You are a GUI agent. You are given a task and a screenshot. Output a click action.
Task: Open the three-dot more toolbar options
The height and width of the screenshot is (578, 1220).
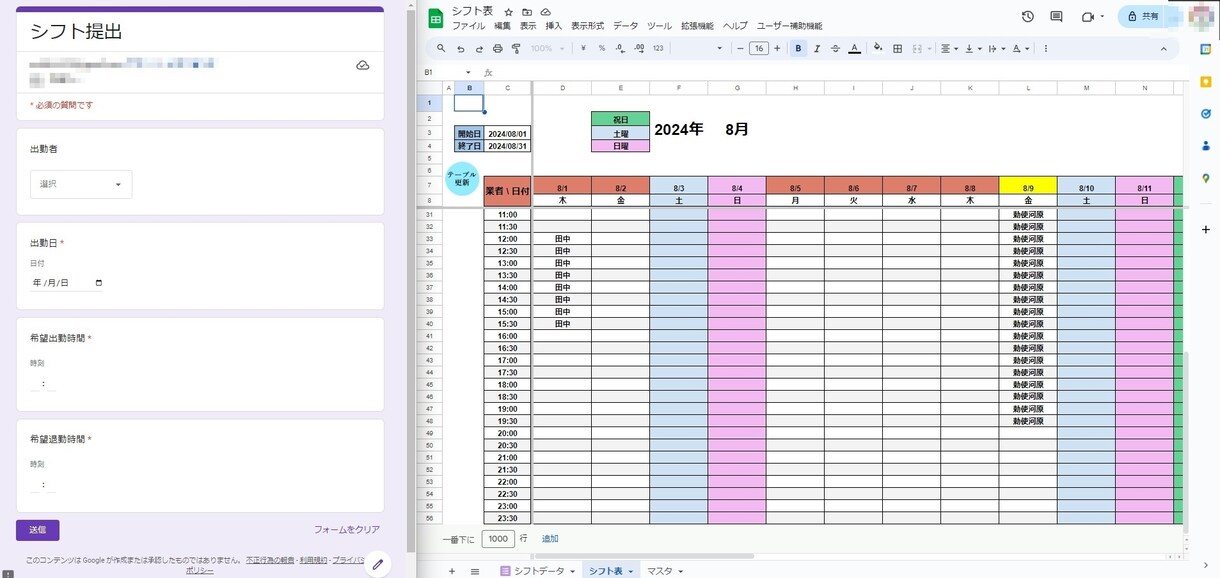[x=1046, y=48]
